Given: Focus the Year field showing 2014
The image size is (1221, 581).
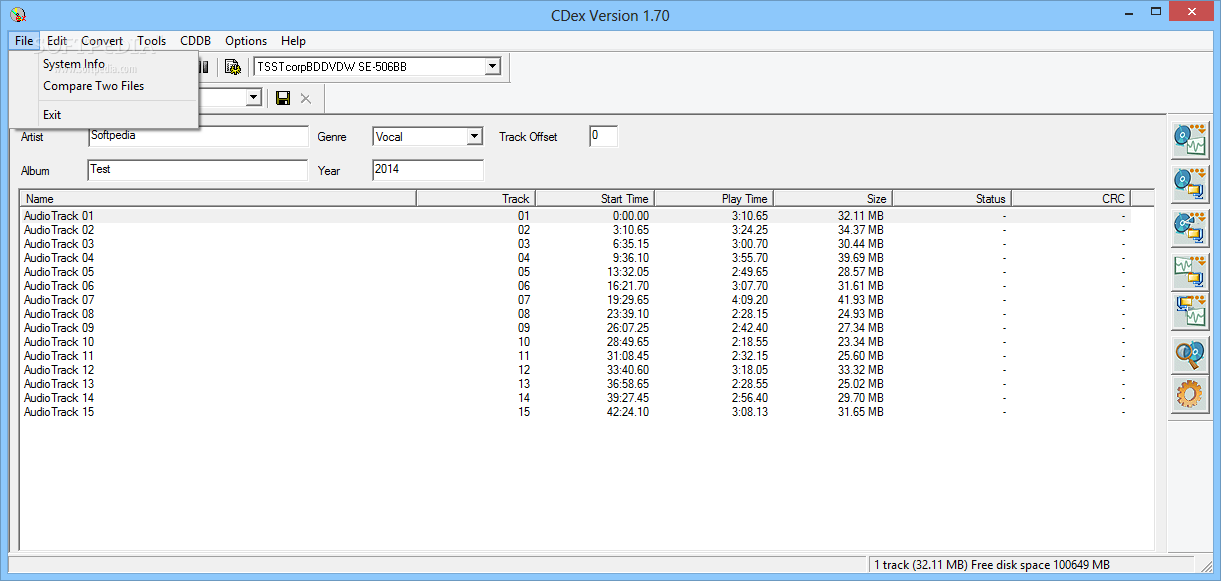Looking at the screenshot, I should pos(428,170).
